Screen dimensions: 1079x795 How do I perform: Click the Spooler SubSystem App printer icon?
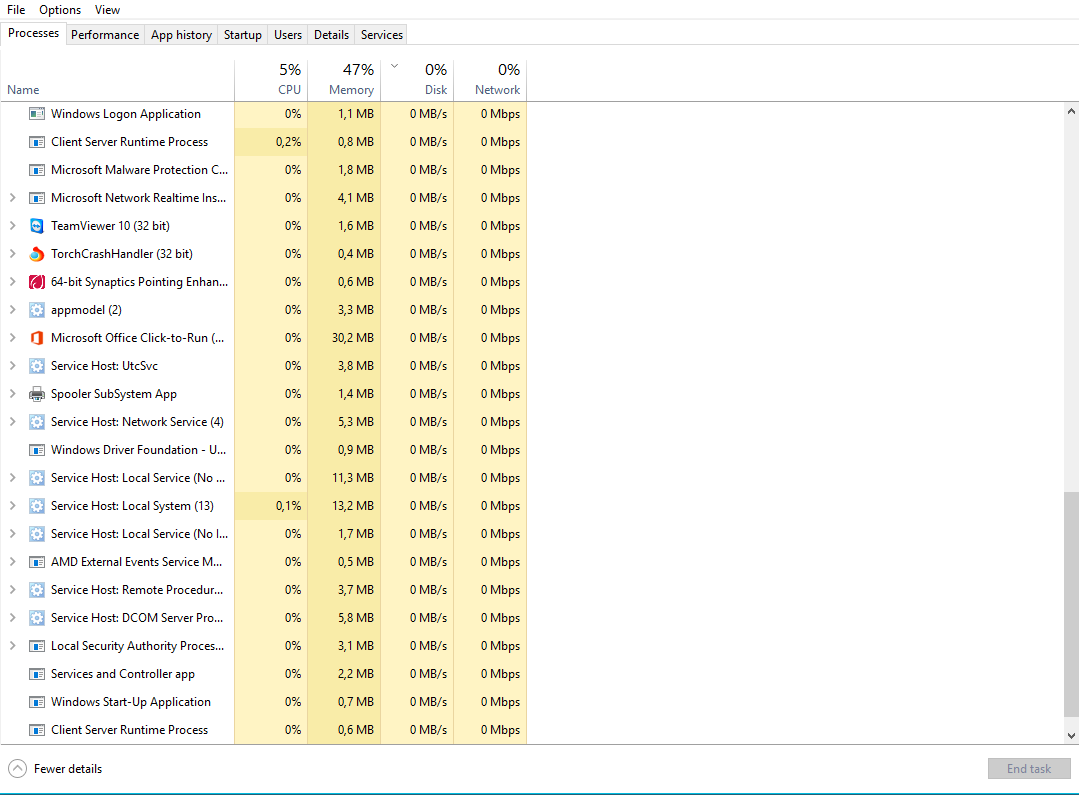[x=36, y=394]
